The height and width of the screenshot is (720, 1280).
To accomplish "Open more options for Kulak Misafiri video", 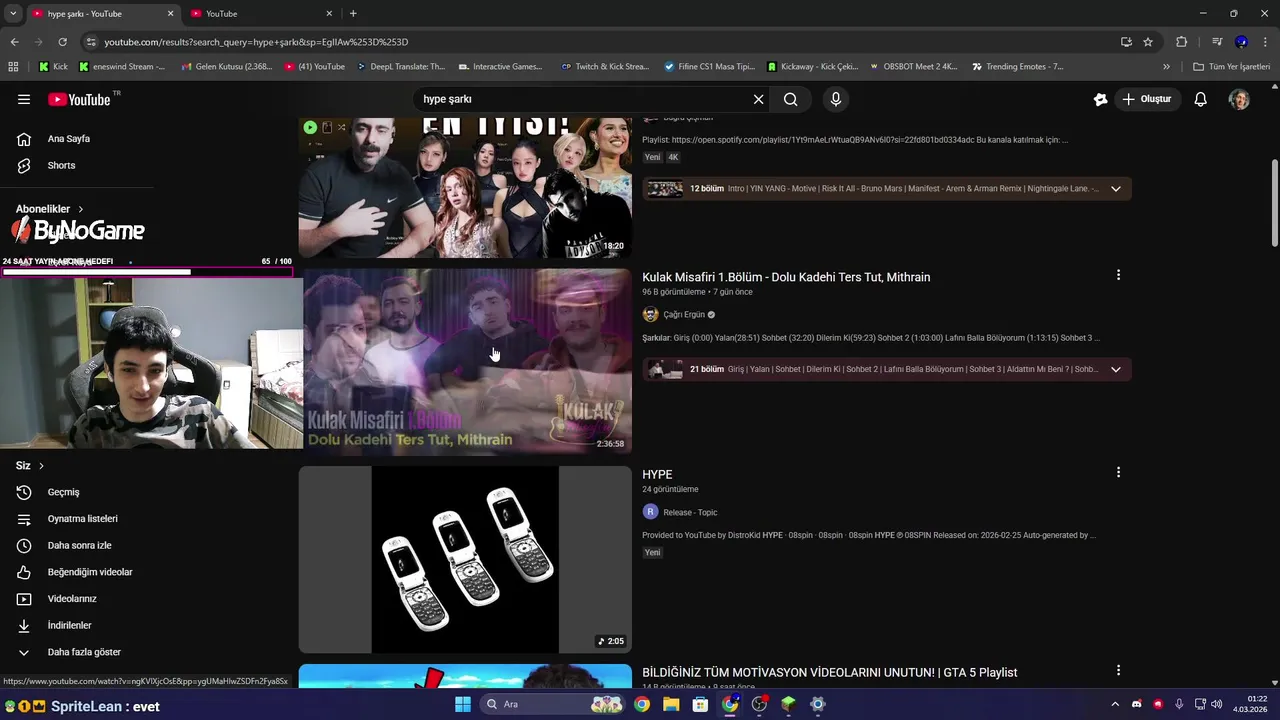I will (1118, 275).
